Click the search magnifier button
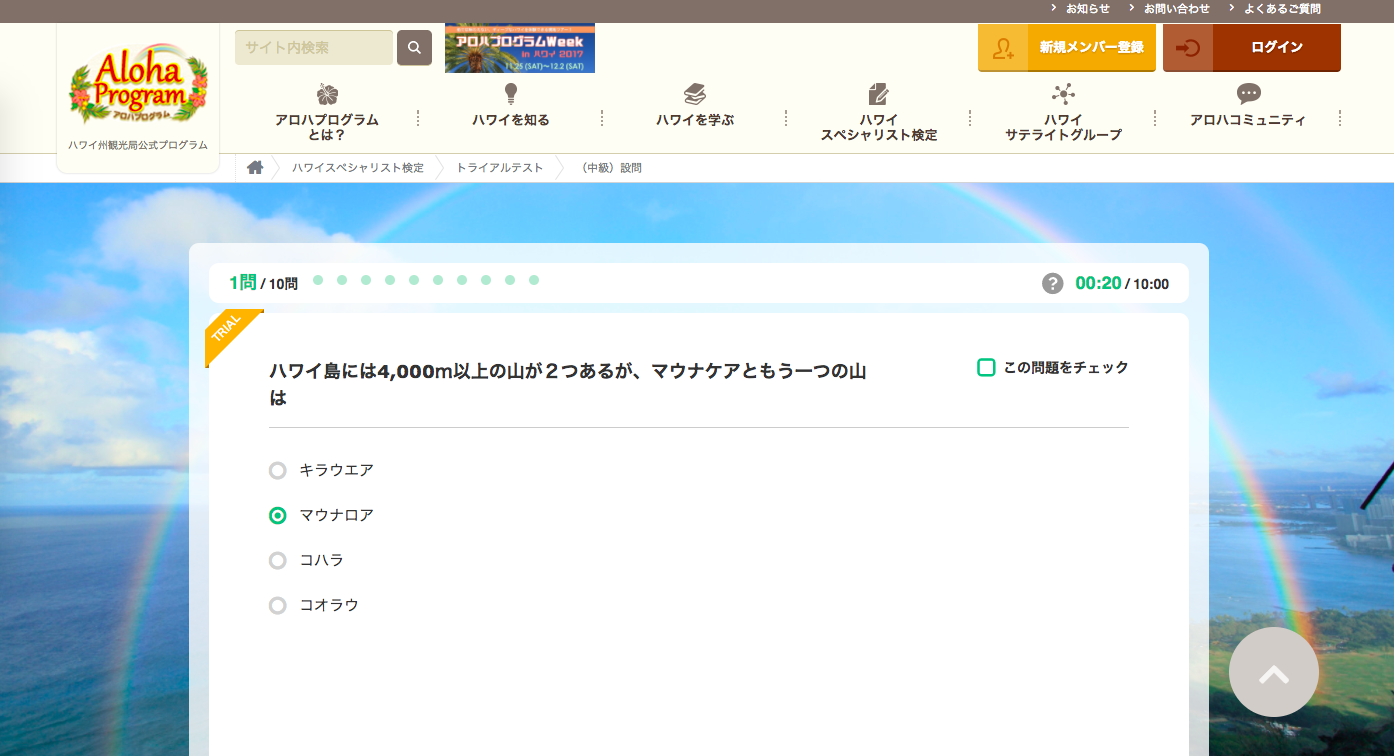1394x756 pixels. [x=414, y=47]
